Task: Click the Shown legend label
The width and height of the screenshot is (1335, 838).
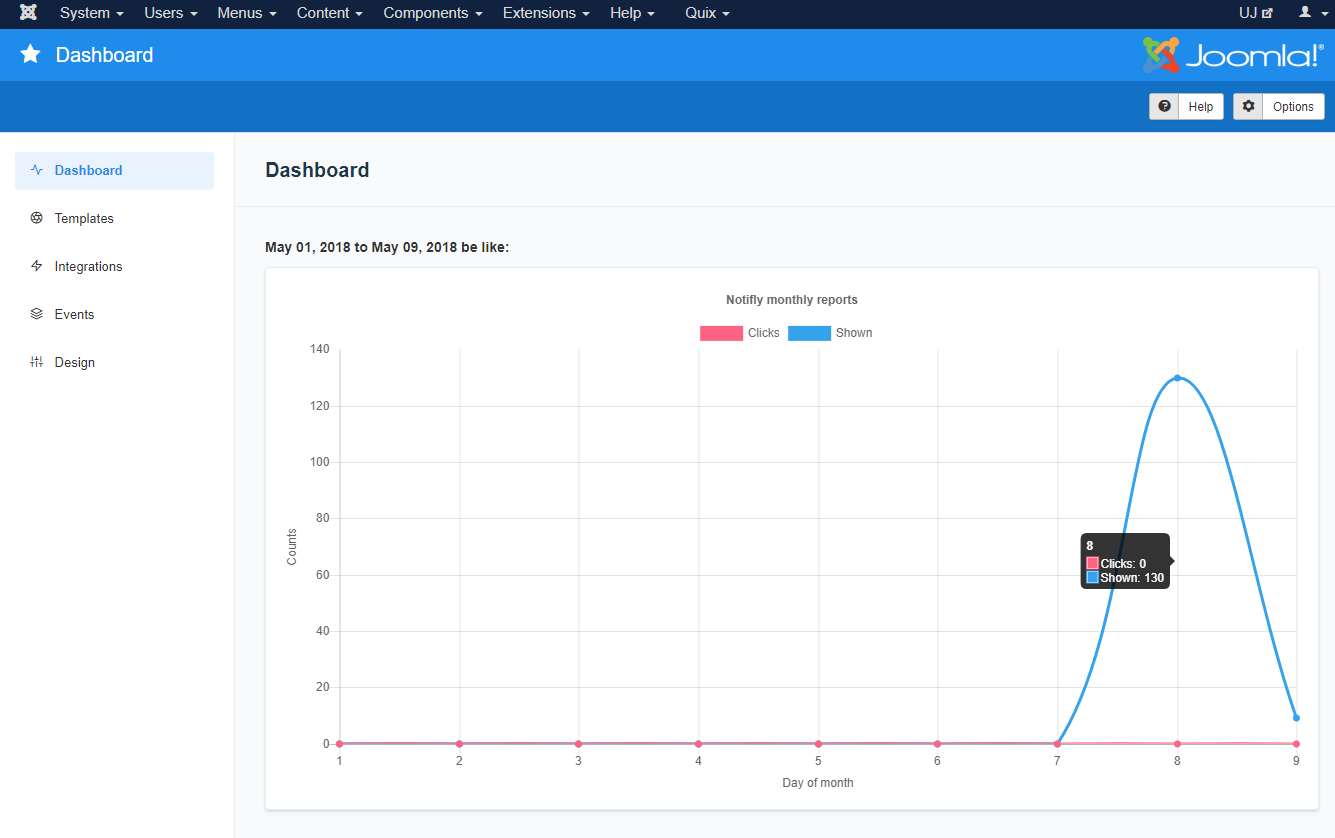Action: [854, 333]
